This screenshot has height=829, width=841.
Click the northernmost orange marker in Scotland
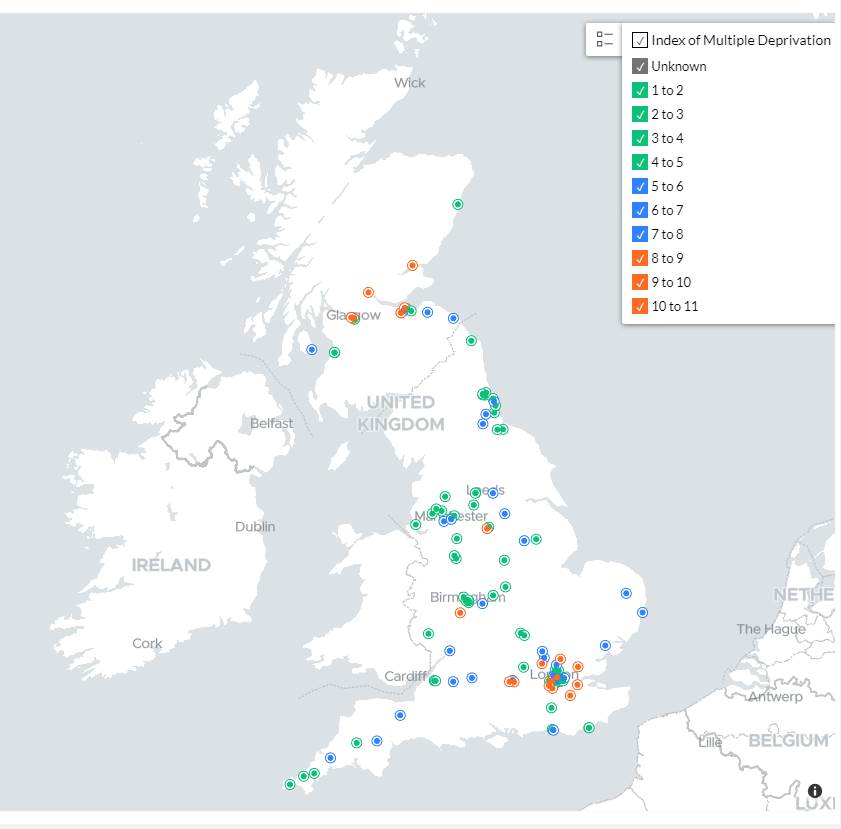click(x=412, y=265)
